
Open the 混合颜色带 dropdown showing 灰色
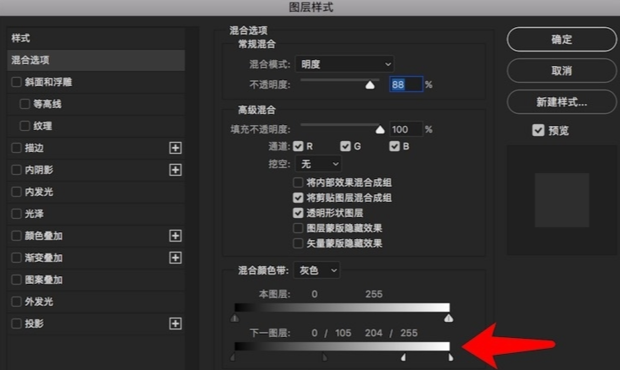pyautogui.click(x=317, y=270)
